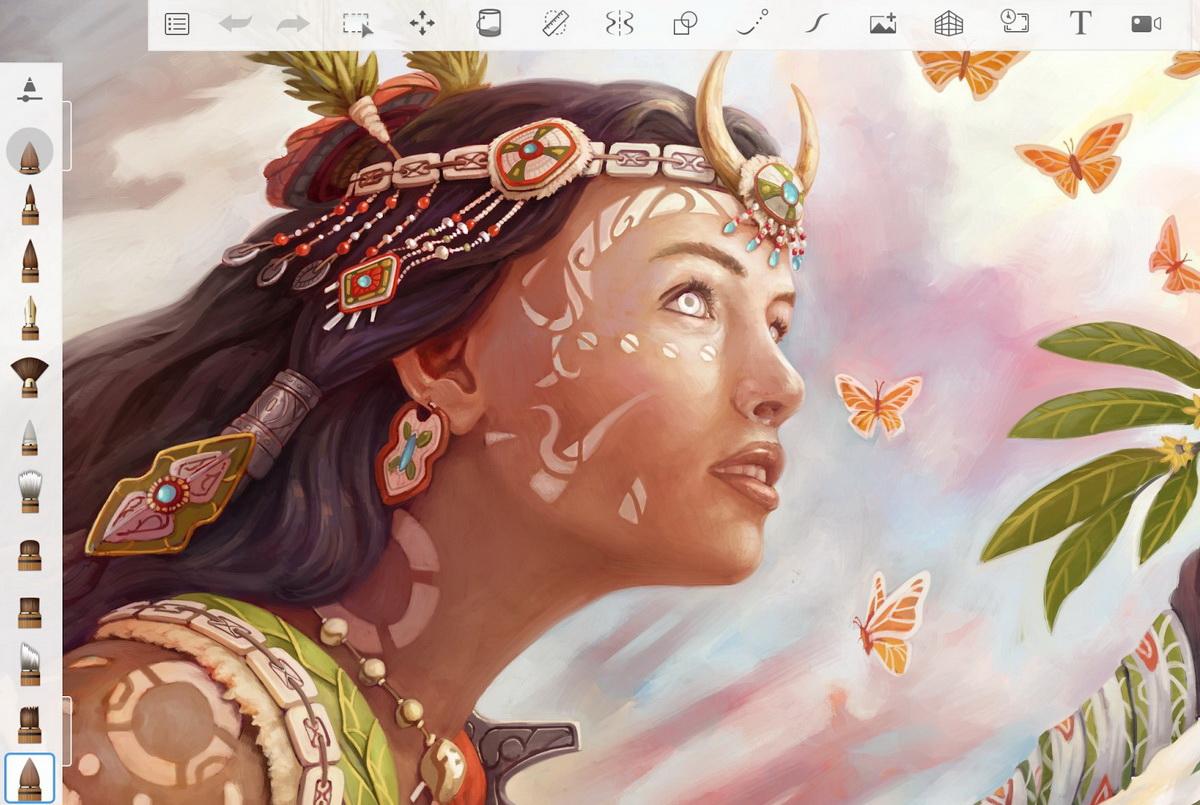Enable Symmetry drawing mode
Screen dimensions: 1200x805
click(620, 24)
